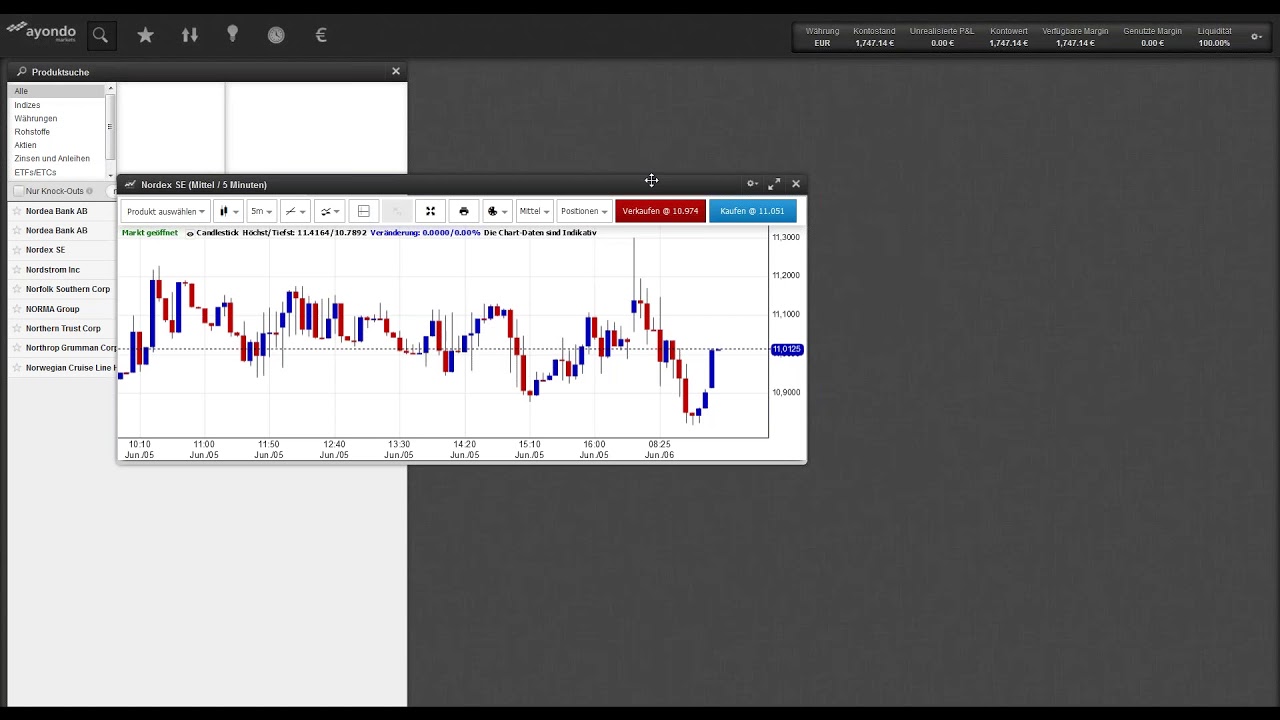Open favorites star icon in top bar
Screen dimensions: 1280x720
pyautogui.click(x=146, y=35)
